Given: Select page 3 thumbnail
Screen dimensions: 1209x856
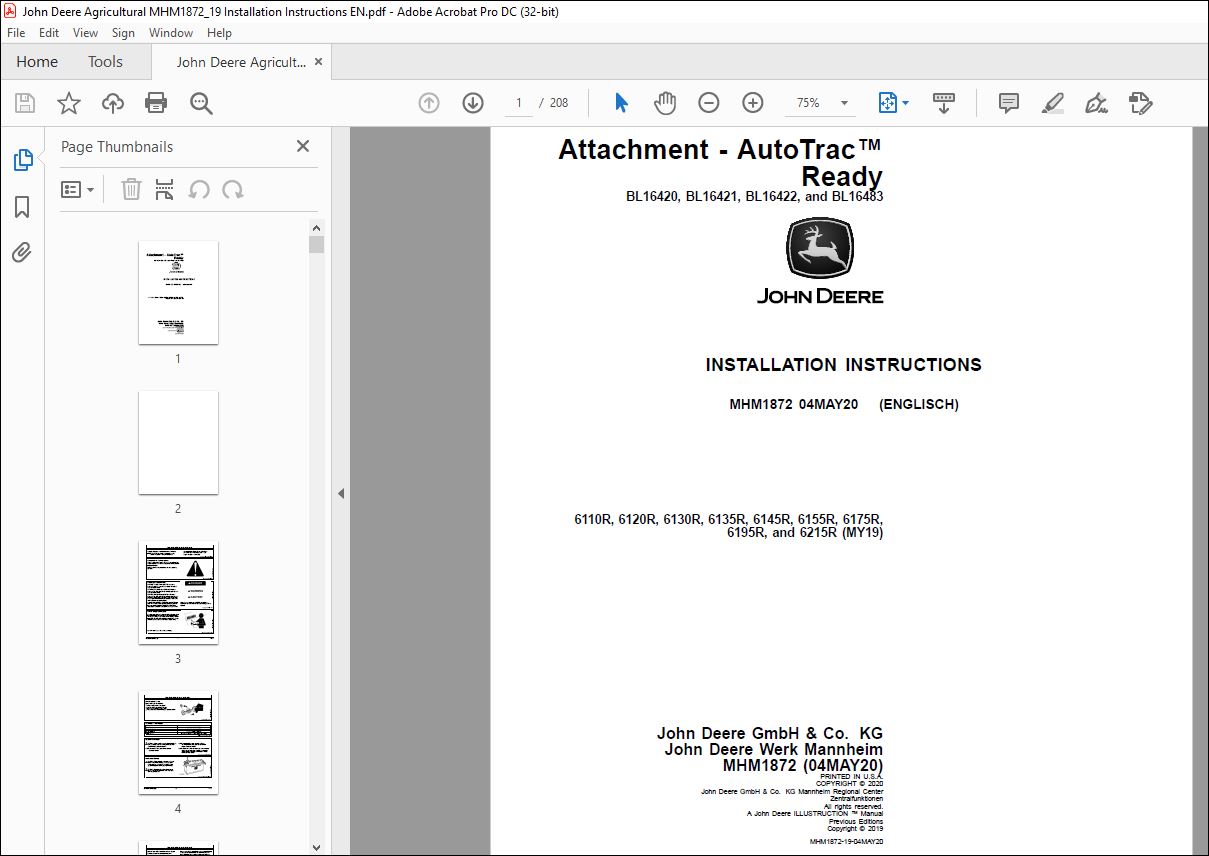Looking at the screenshot, I should coord(178,592).
